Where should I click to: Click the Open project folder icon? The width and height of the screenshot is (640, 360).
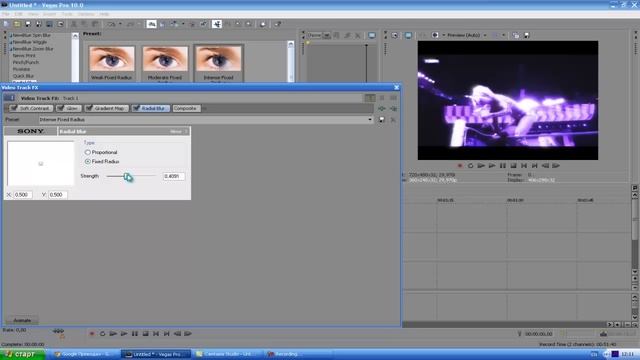tap(17, 24)
